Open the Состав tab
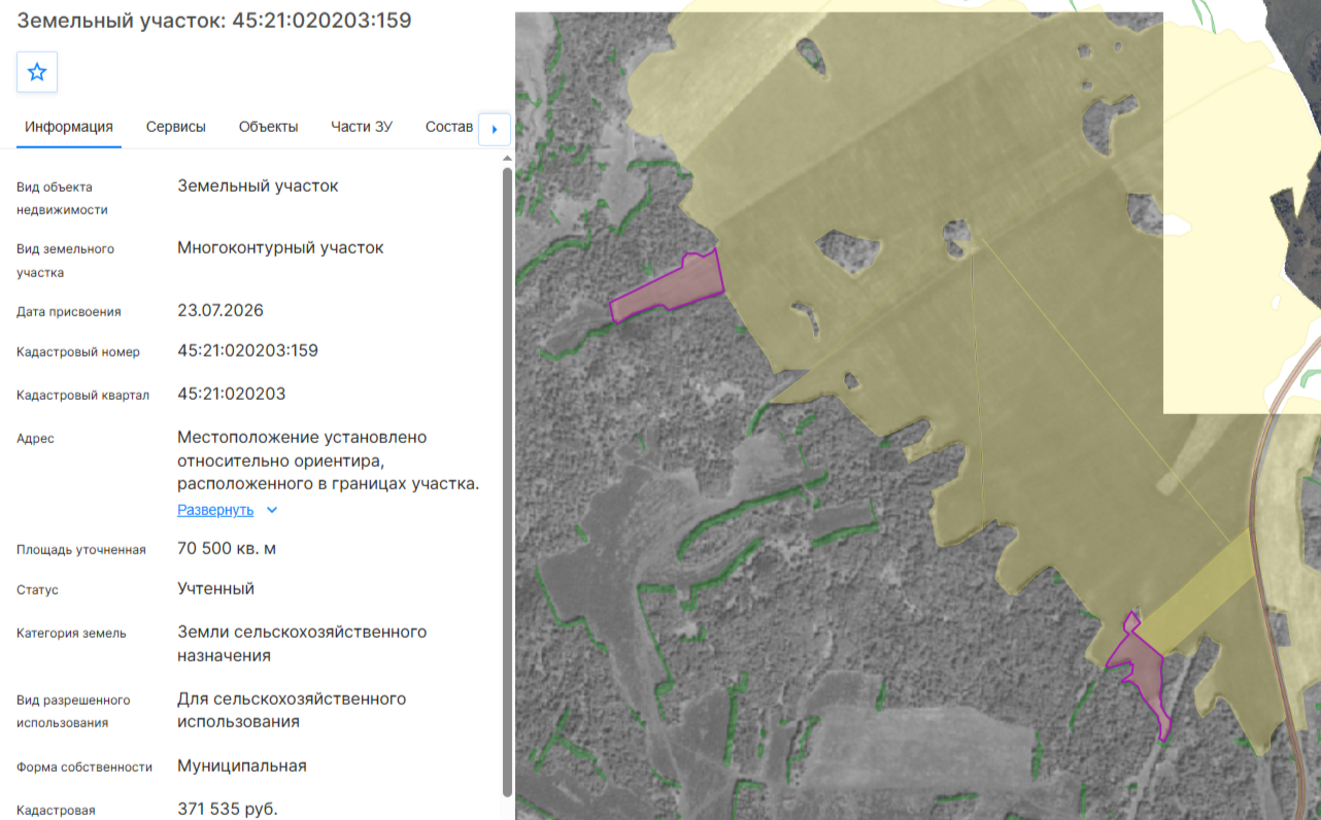The width and height of the screenshot is (1321, 820). tap(449, 127)
